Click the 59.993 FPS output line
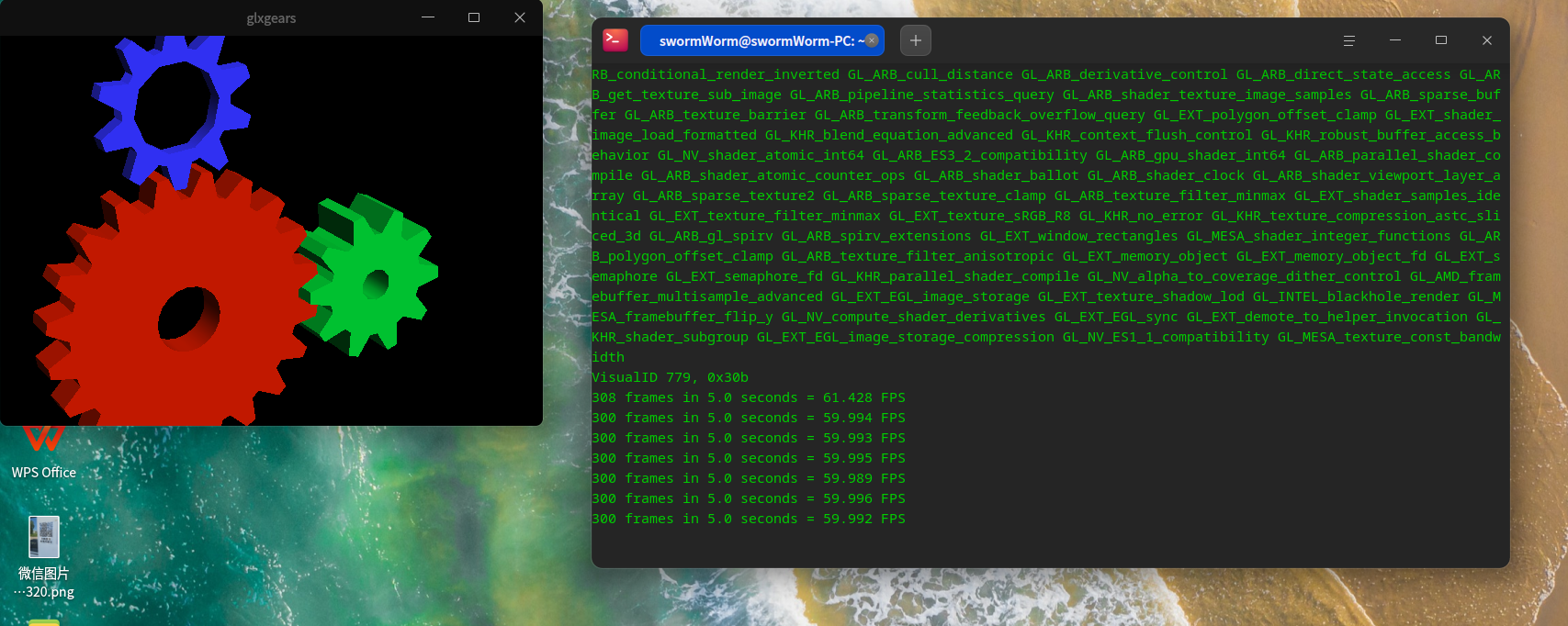The height and width of the screenshot is (626, 1568). pos(749,438)
